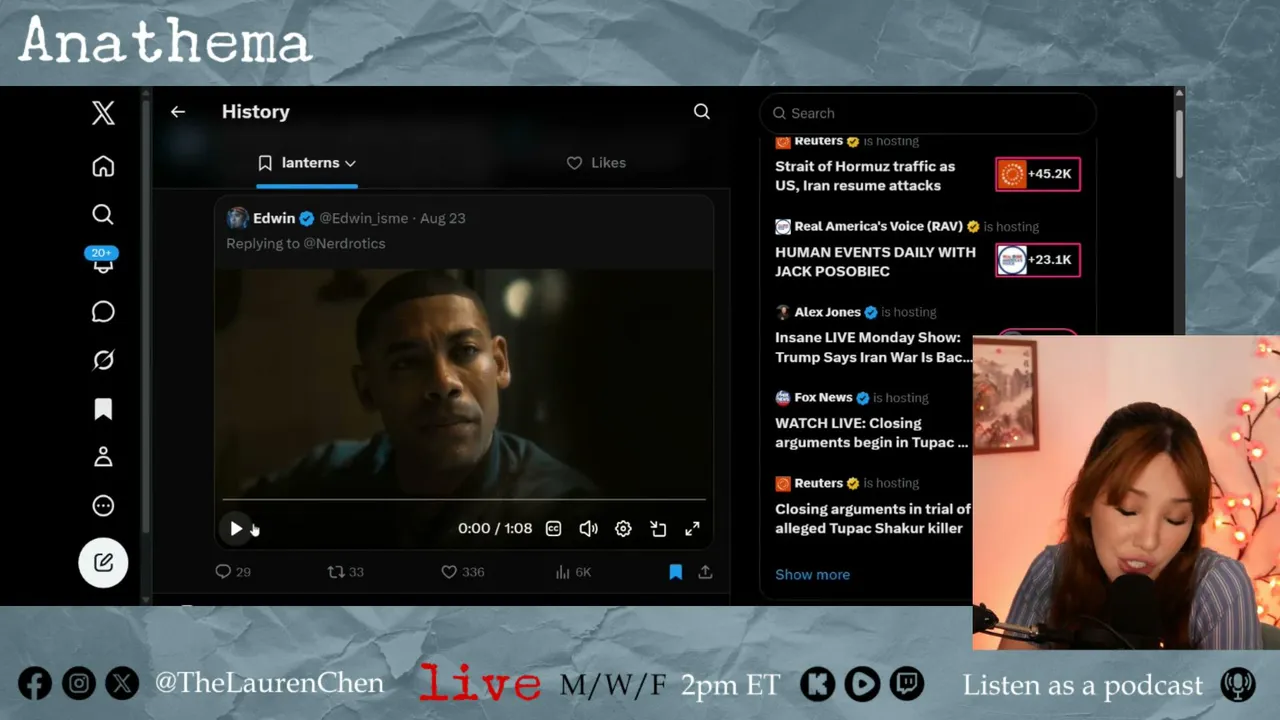Click Show more under live broadcasts

point(812,575)
